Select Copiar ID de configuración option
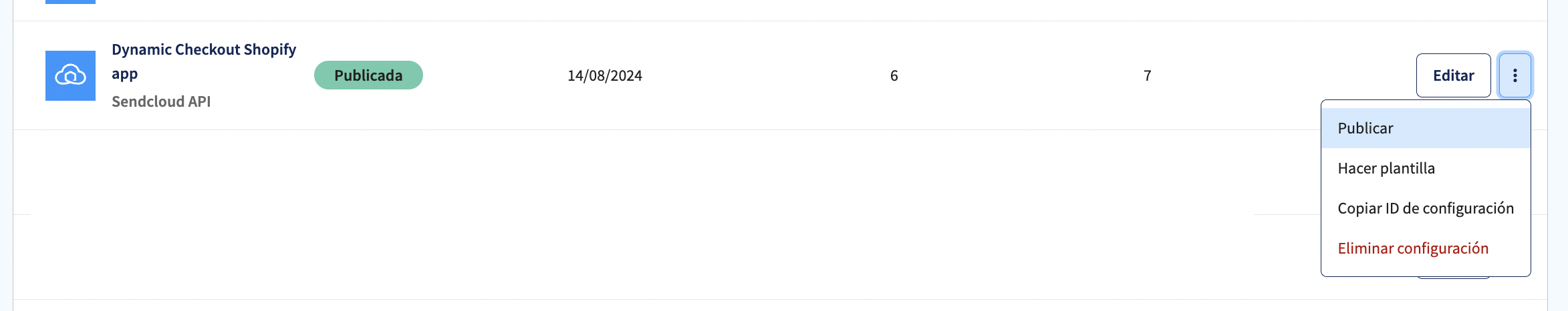Image resolution: width=1568 pixels, height=311 pixels. point(1426,208)
